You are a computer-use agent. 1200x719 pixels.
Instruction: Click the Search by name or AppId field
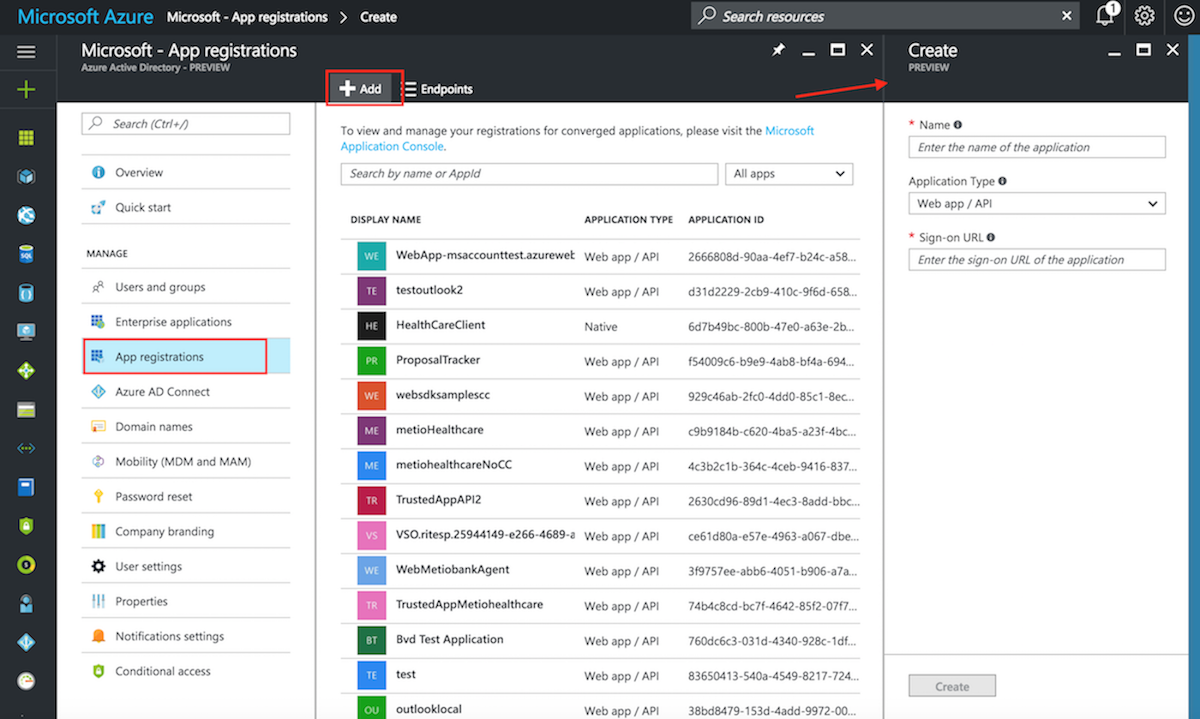pyautogui.click(x=529, y=173)
